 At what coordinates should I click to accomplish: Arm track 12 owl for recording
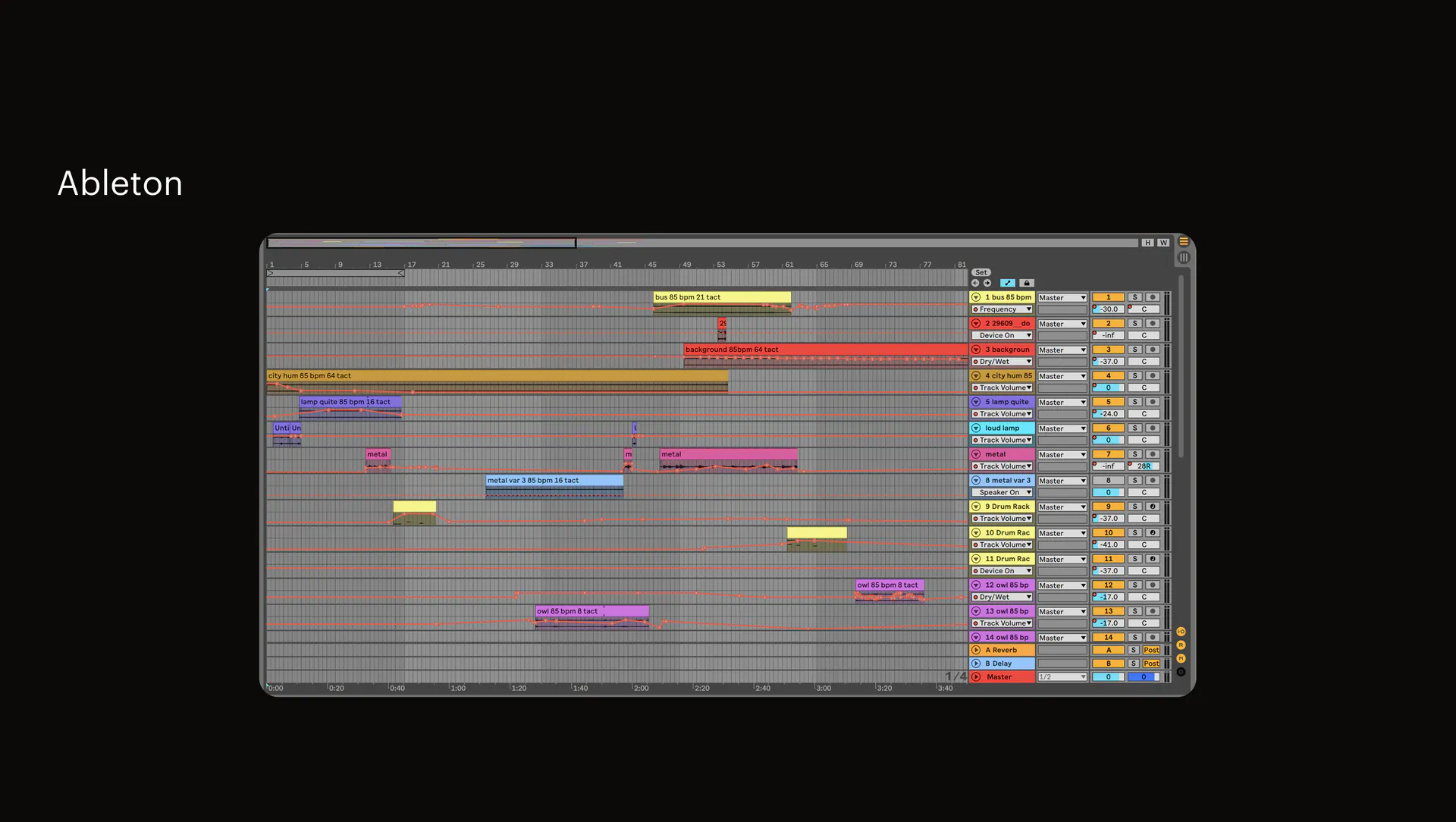tap(1153, 585)
